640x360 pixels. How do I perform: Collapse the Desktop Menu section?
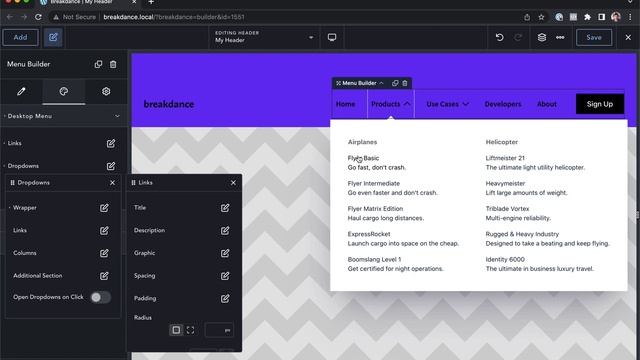click(x=117, y=116)
